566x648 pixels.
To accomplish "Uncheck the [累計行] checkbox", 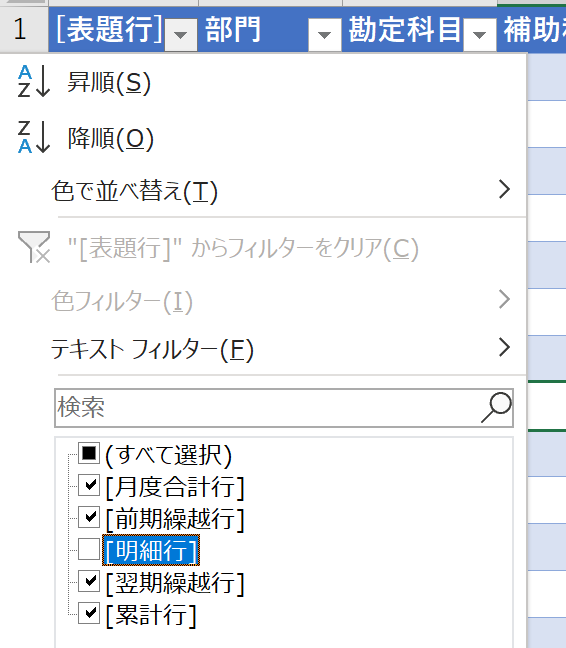I will coord(89,613).
